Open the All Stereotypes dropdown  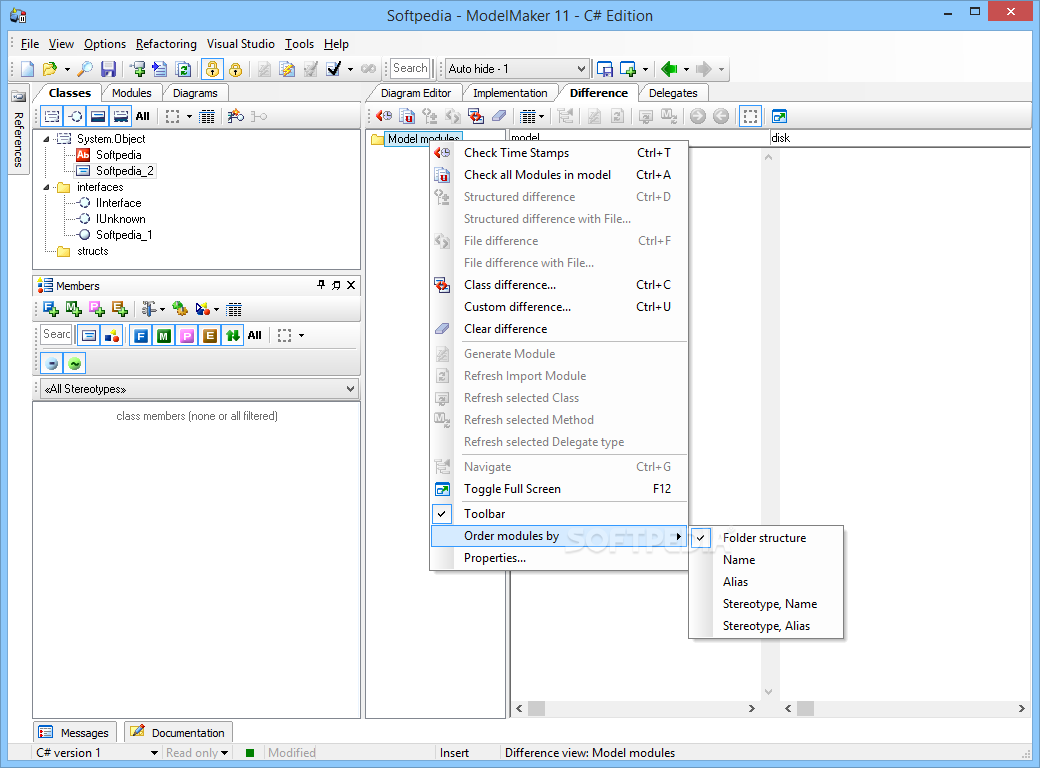200,389
